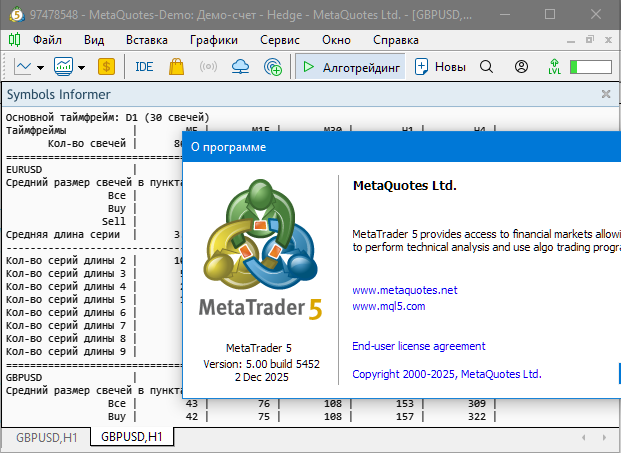Click the copy signals plus icon
The width and height of the screenshot is (621, 453).
tap(273, 67)
